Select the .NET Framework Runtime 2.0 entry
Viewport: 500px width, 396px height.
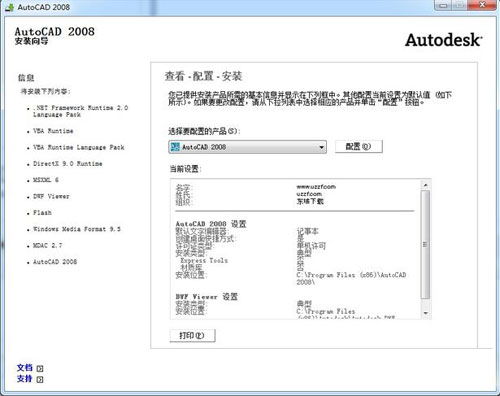click(x=80, y=111)
